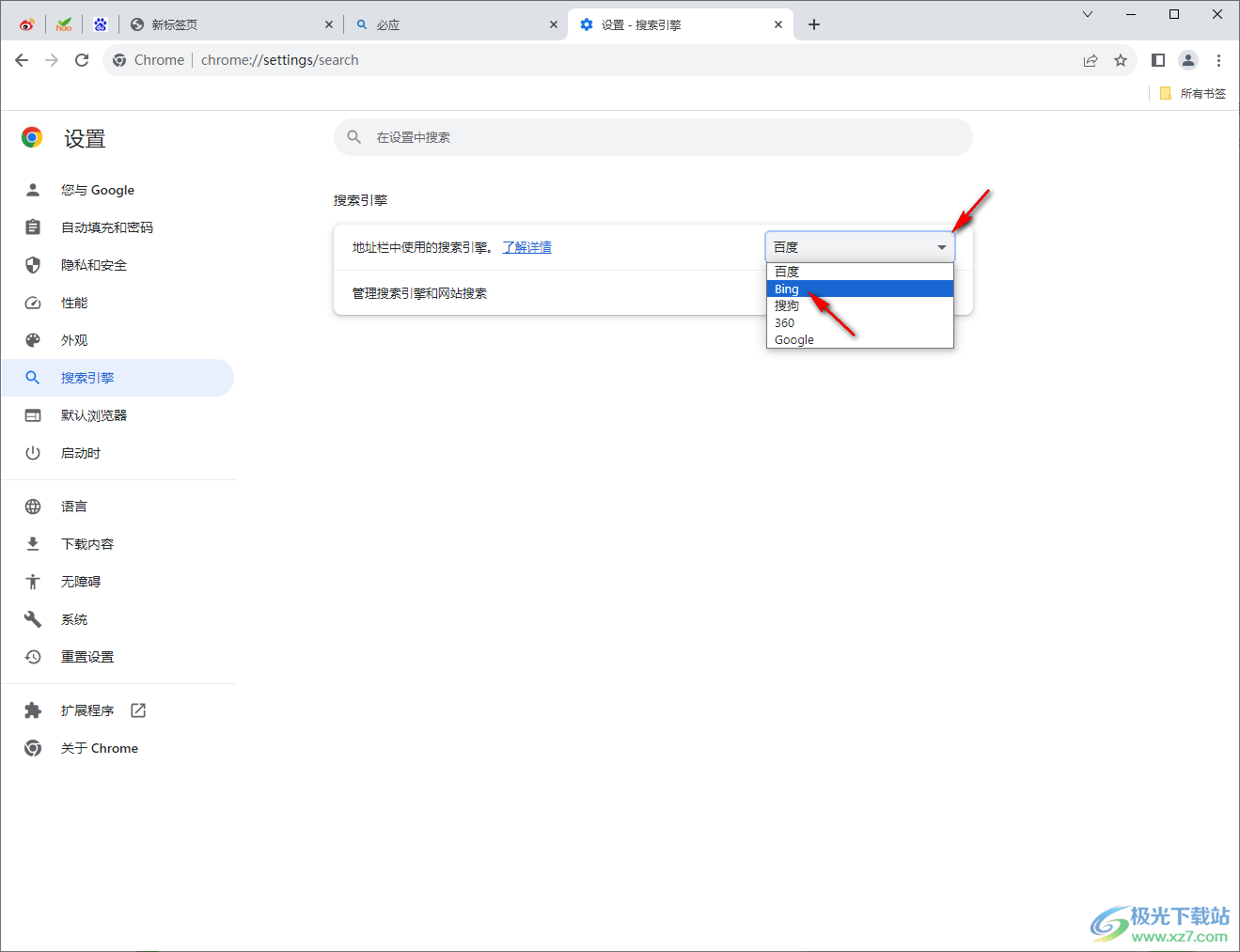Maximize the Chrome window
The height and width of the screenshot is (952, 1240).
[x=1174, y=14]
